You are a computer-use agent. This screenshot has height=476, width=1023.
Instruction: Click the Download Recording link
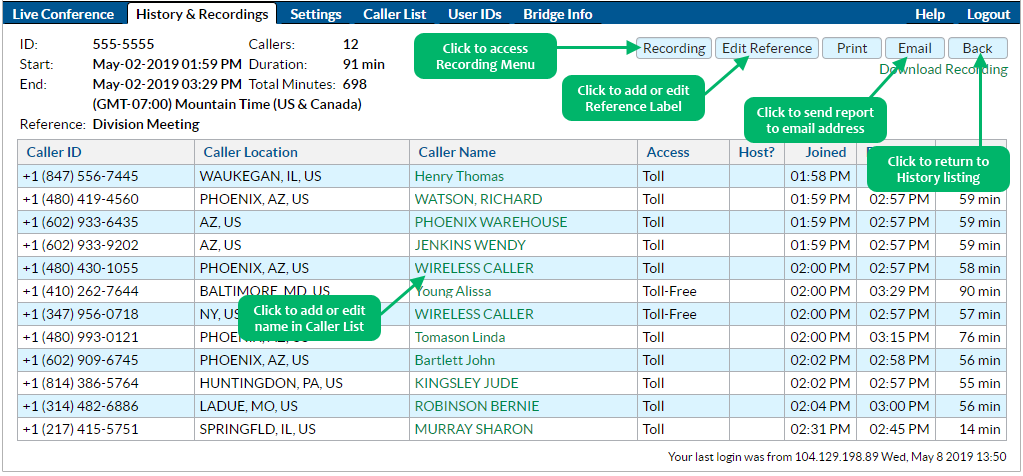[943, 70]
